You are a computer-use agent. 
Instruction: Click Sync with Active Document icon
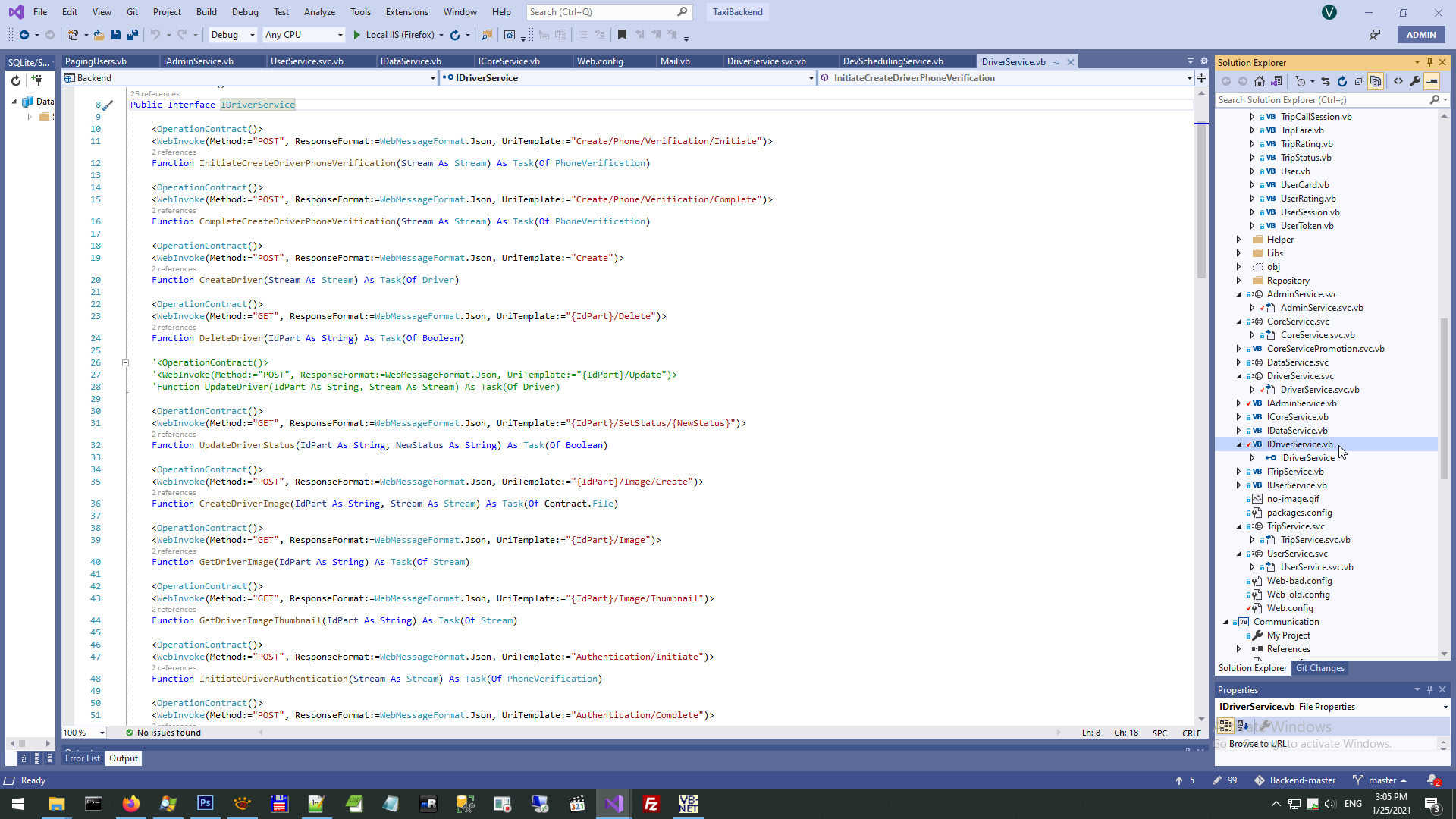click(x=1325, y=81)
